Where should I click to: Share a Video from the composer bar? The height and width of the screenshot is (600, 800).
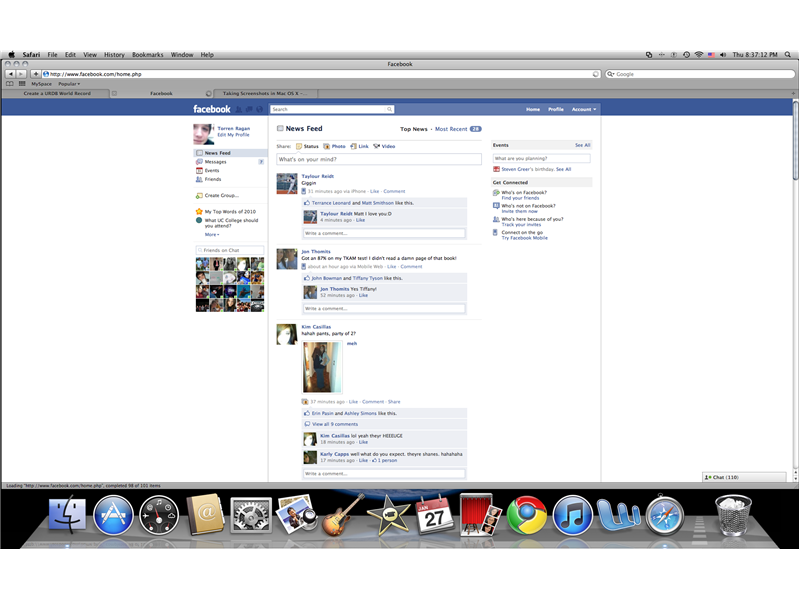[386, 146]
